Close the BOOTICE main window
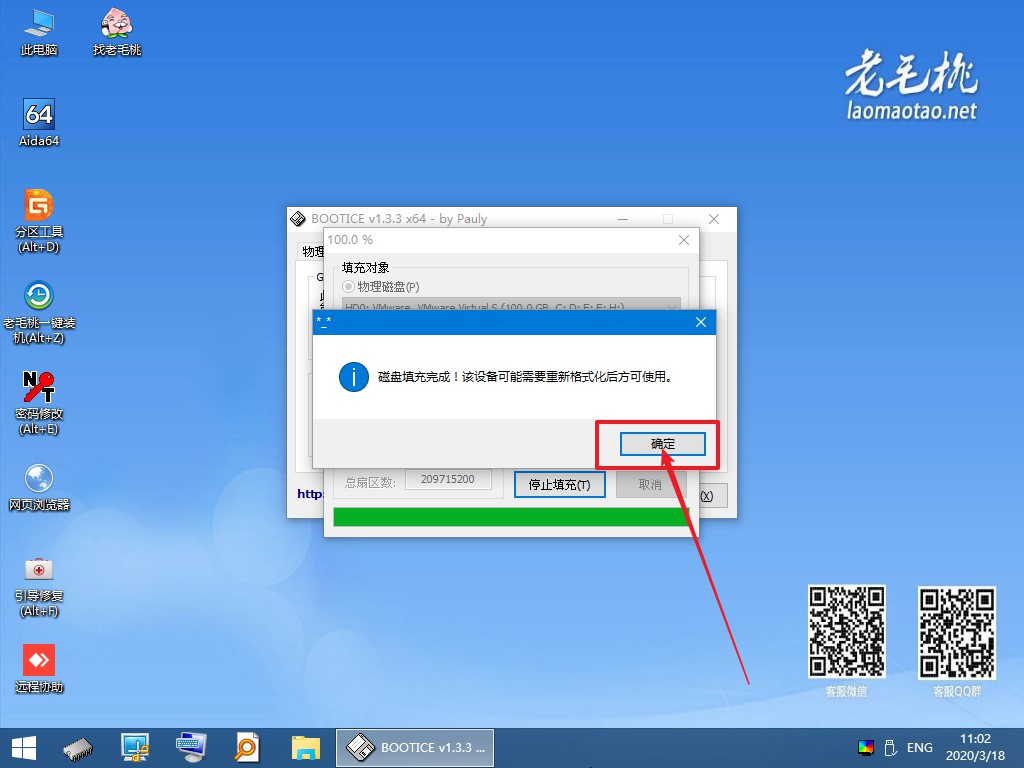 click(714, 219)
